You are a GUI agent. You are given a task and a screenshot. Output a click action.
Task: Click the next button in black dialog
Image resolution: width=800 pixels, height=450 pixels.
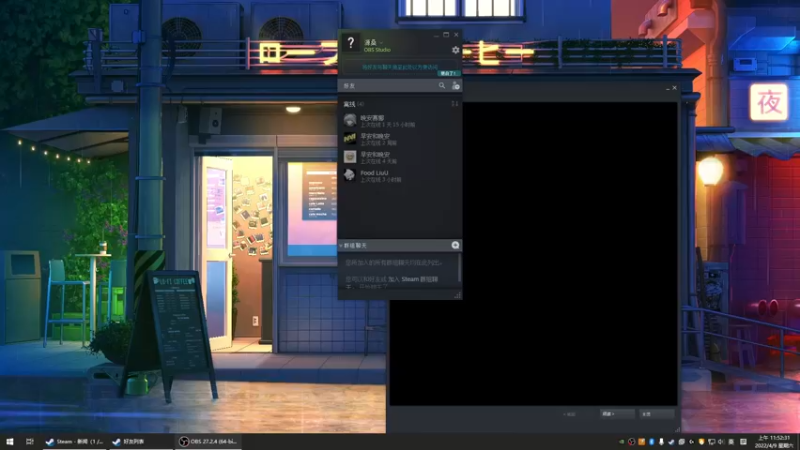[x=617, y=414]
